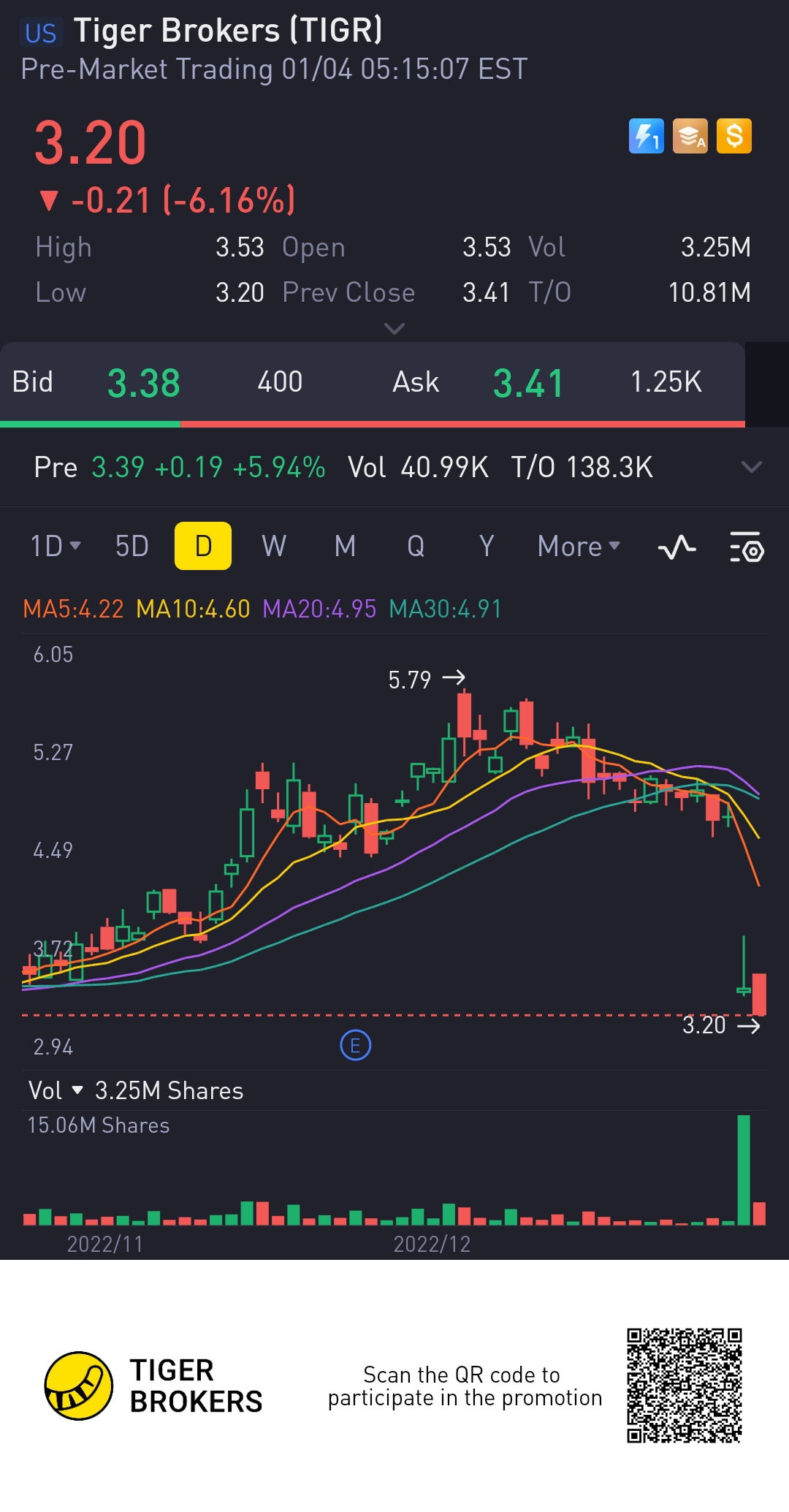Viewport: 789px width, 1512px height.
Task: Tap the current price 3.20
Action: click(x=91, y=143)
